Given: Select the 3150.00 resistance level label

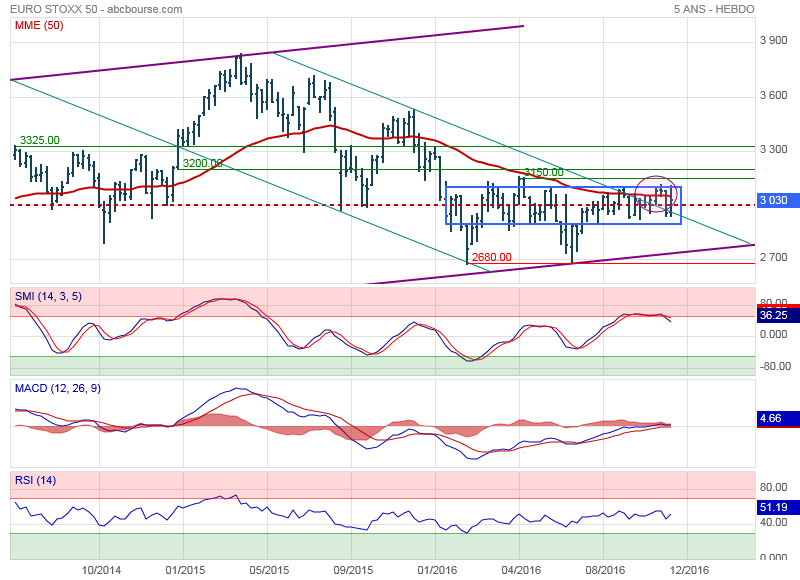Looking at the screenshot, I should [544, 172].
